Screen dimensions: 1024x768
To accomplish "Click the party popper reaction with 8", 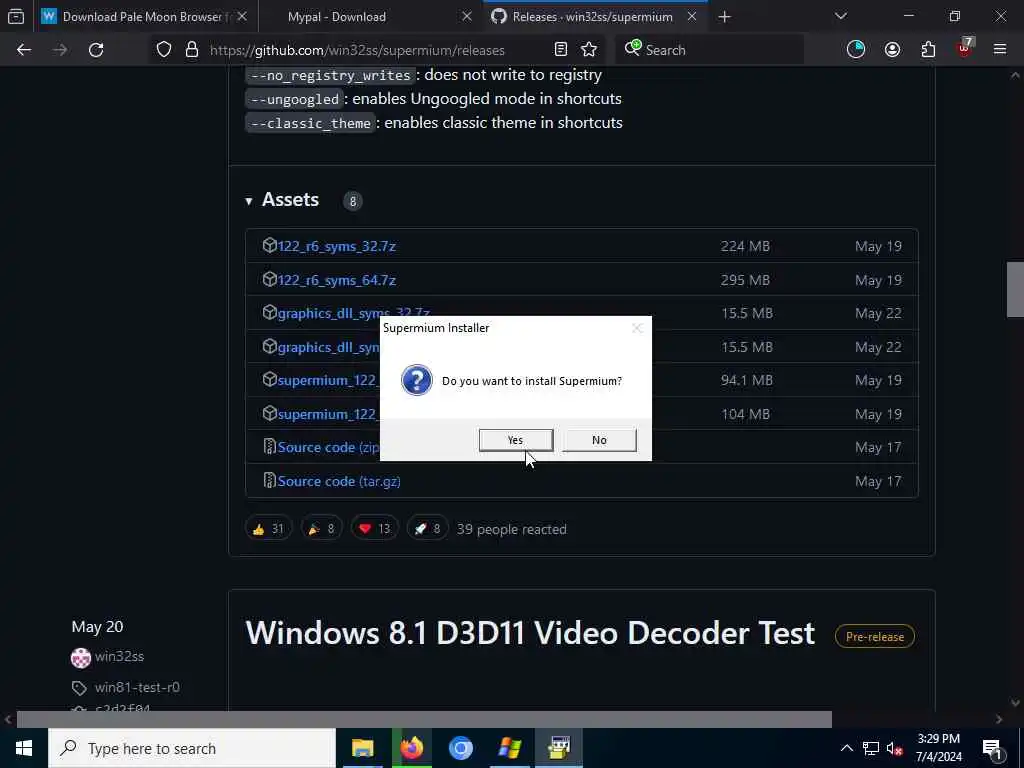I will click(321, 529).
